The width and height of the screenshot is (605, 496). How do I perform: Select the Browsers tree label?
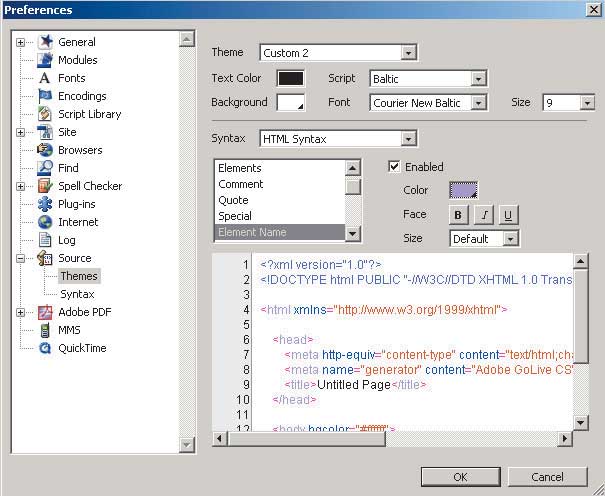(80, 150)
